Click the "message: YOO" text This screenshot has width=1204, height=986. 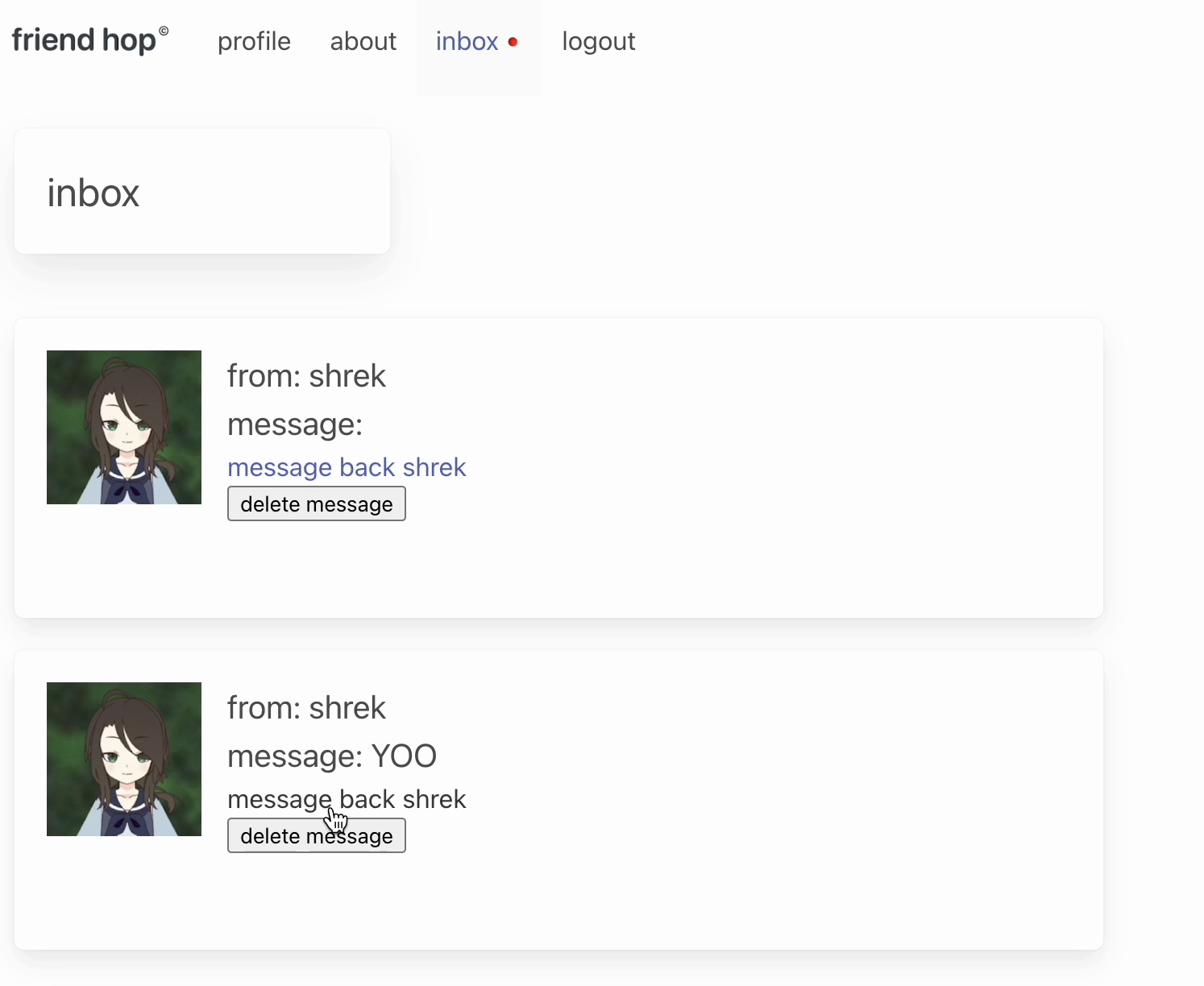point(331,756)
